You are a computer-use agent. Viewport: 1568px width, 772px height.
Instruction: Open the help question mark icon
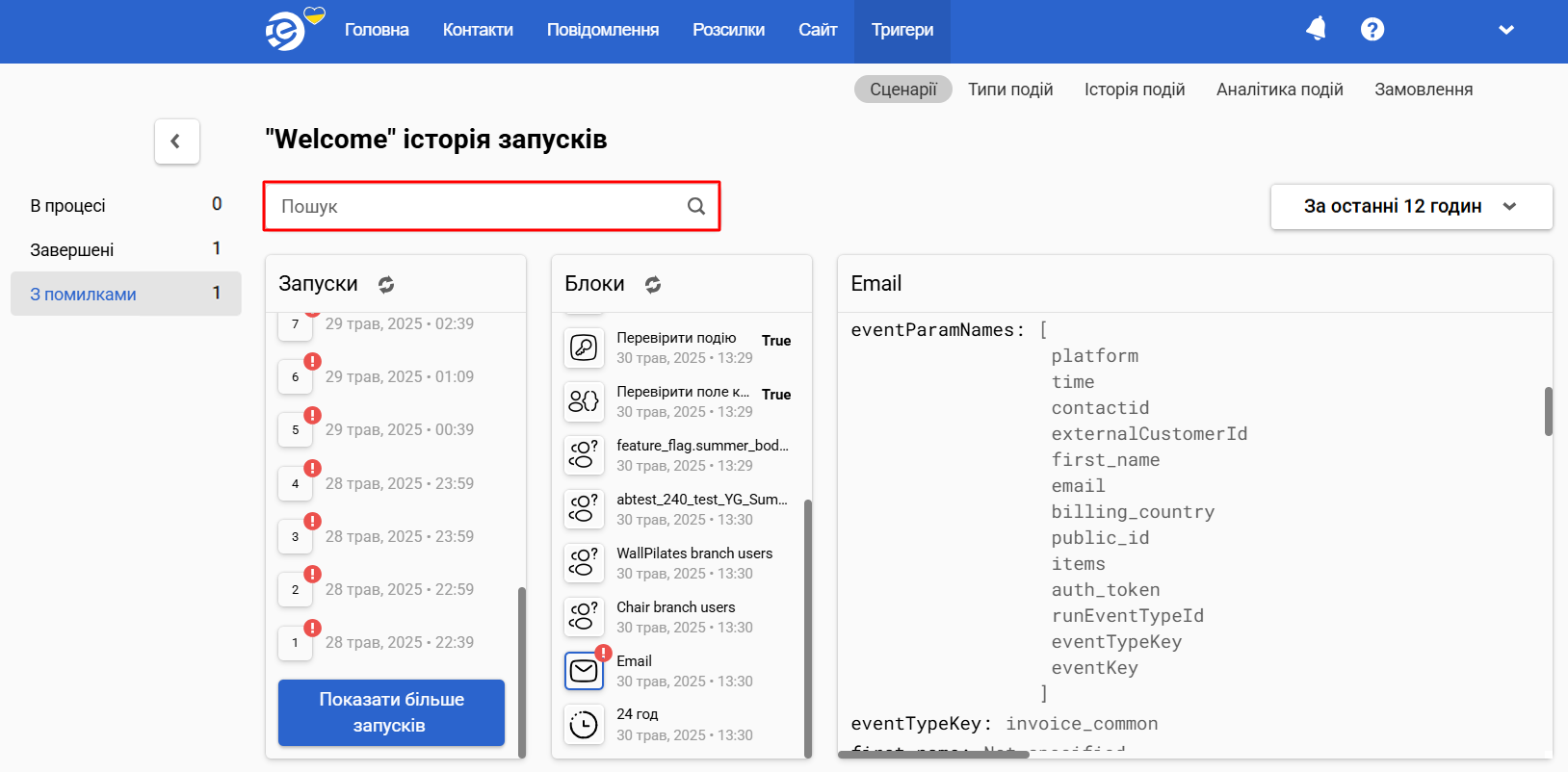pyautogui.click(x=1372, y=30)
